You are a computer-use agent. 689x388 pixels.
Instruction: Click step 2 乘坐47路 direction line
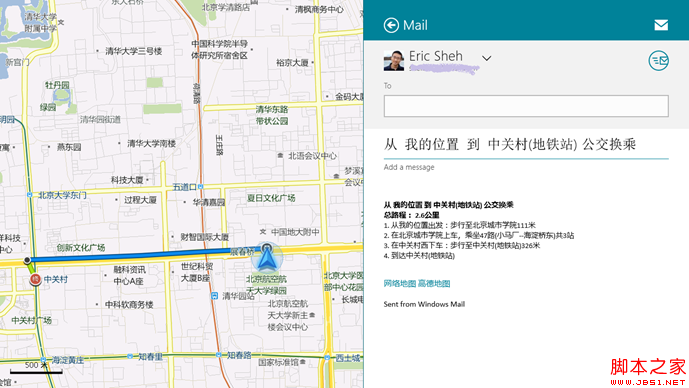click(x=479, y=236)
